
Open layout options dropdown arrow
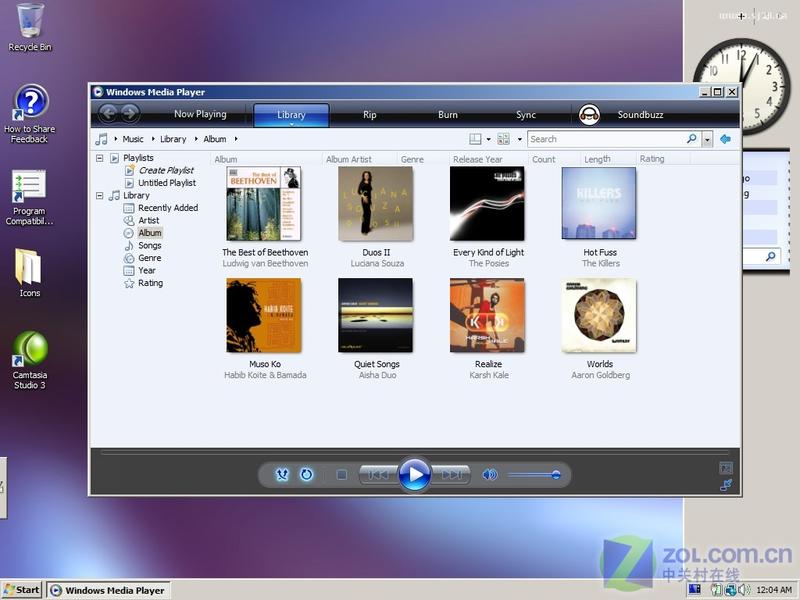[488, 139]
